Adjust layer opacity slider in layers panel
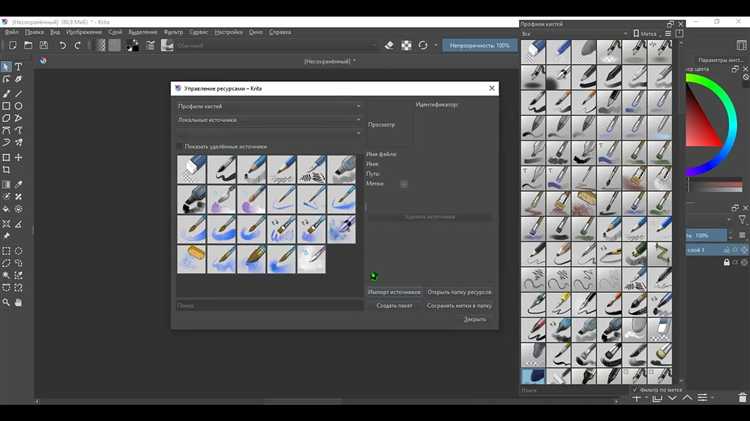The height and width of the screenshot is (421, 750). [x=706, y=235]
